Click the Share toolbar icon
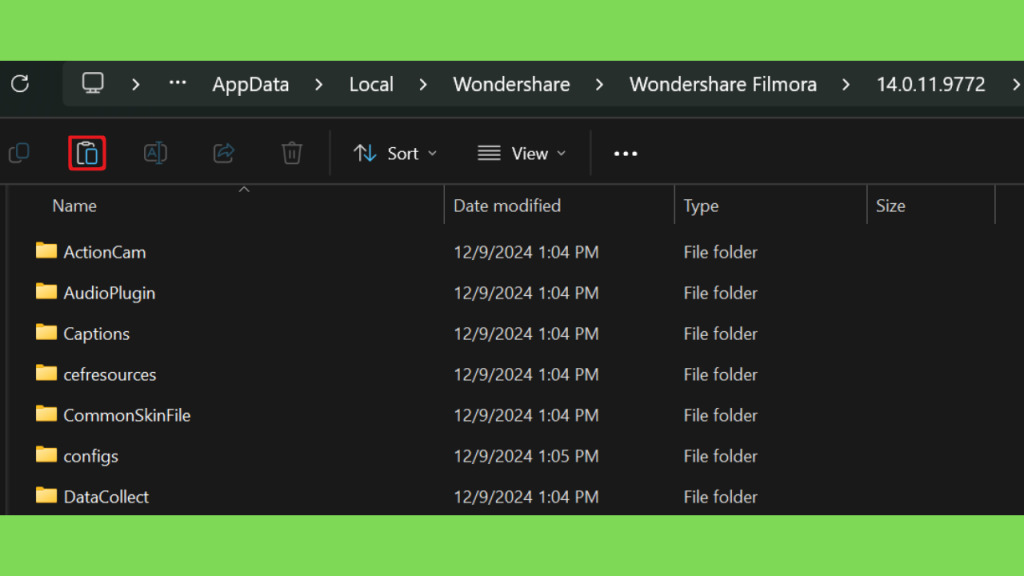The height and width of the screenshot is (576, 1024). (x=224, y=153)
